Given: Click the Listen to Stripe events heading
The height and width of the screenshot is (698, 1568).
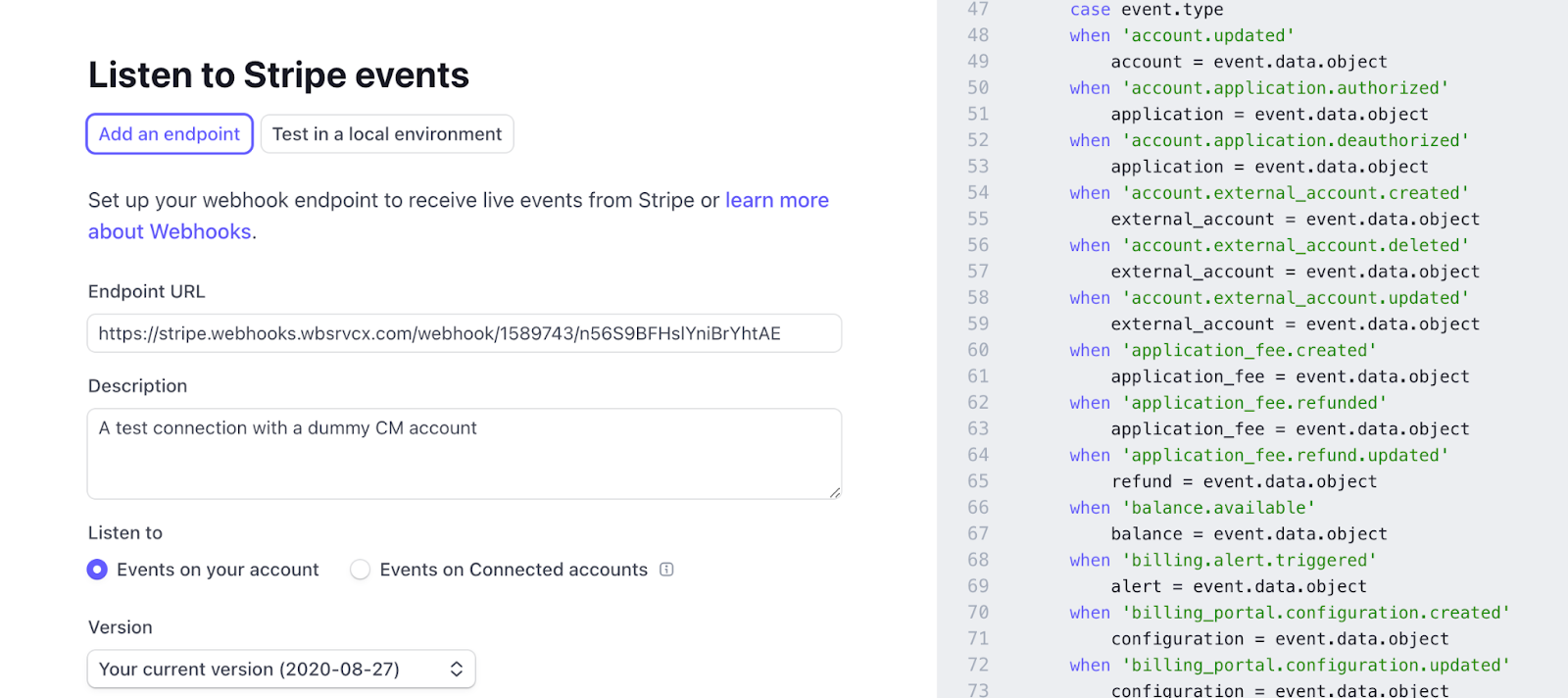Looking at the screenshot, I should (x=278, y=75).
